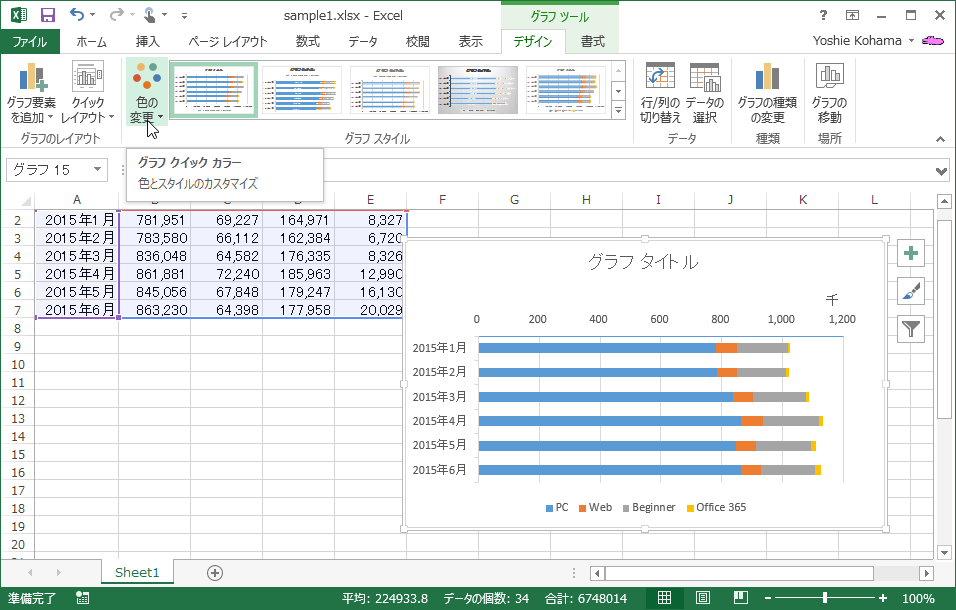
Task: Click the 100% zoom level
Action: click(918, 598)
